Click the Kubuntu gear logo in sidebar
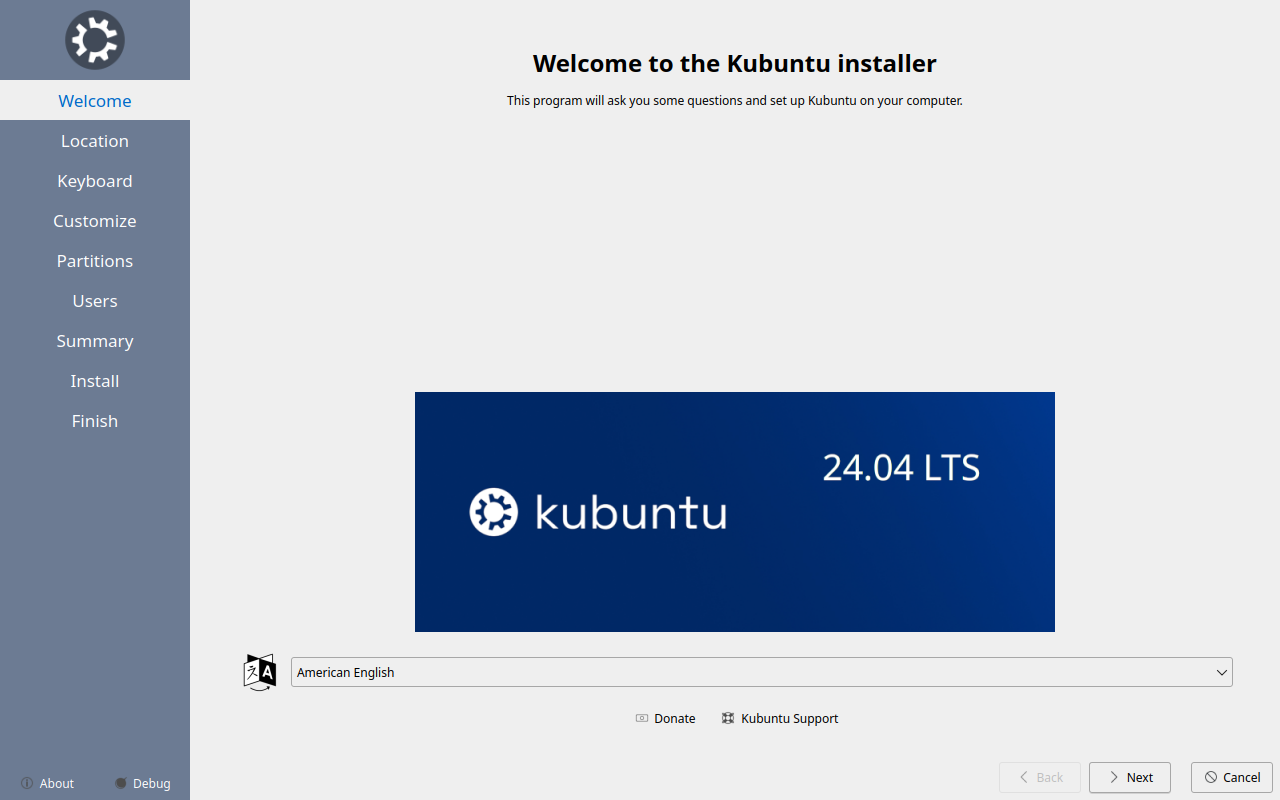1280x800 pixels. pyautogui.click(x=95, y=40)
